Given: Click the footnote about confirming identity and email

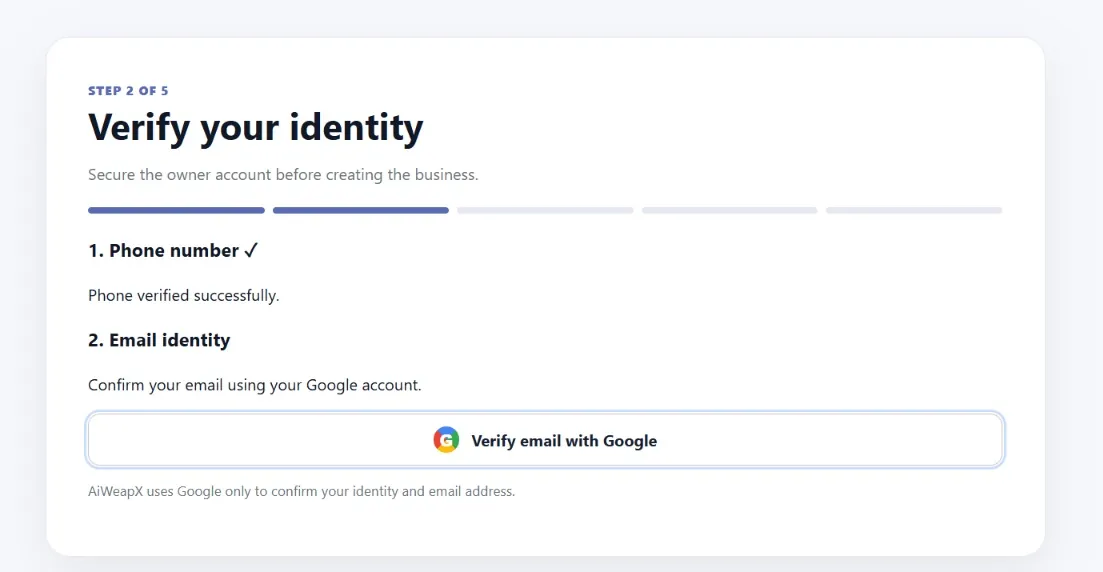Looking at the screenshot, I should click(301, 491).
